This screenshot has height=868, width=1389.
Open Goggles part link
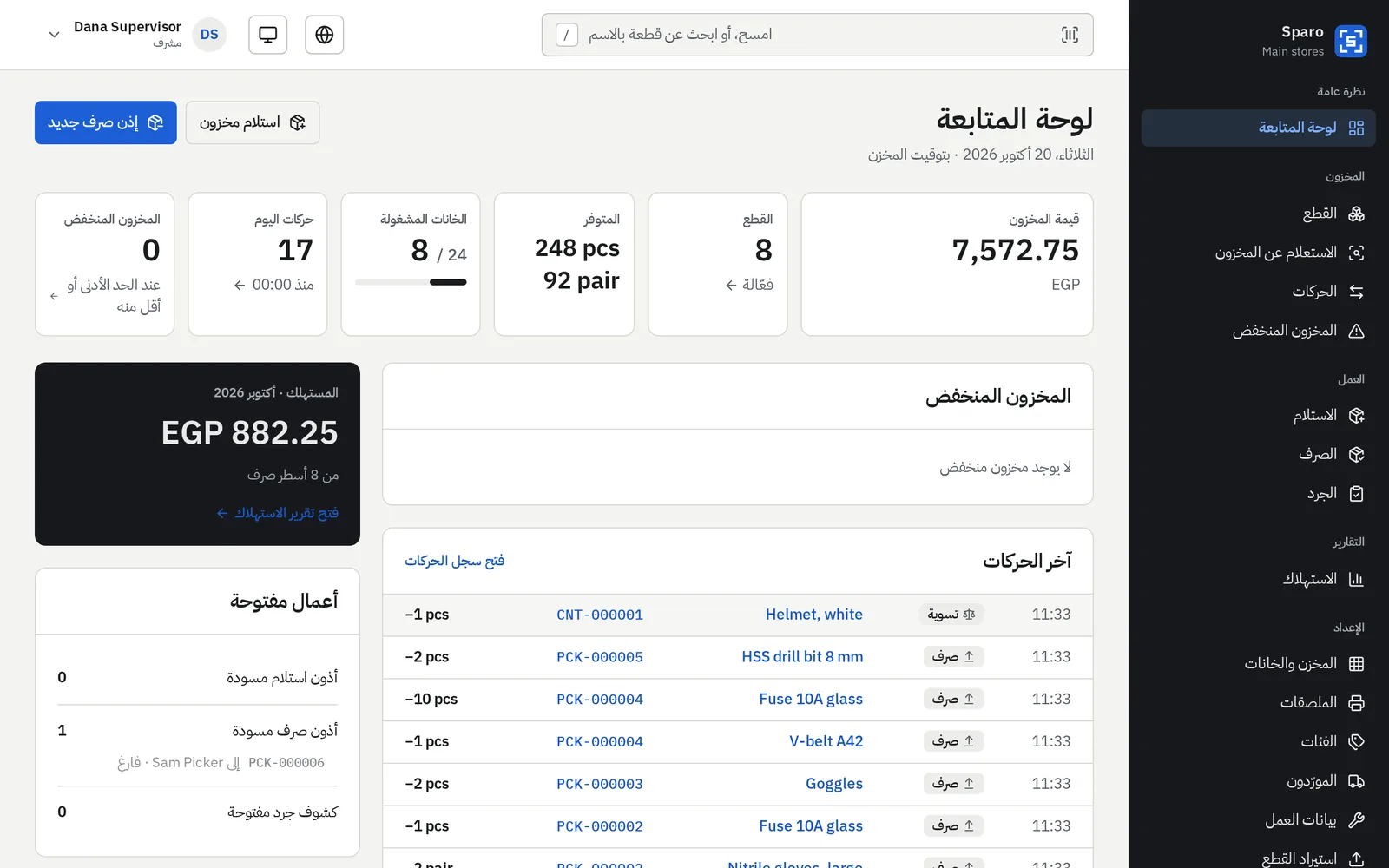click(x=833, y=784)
